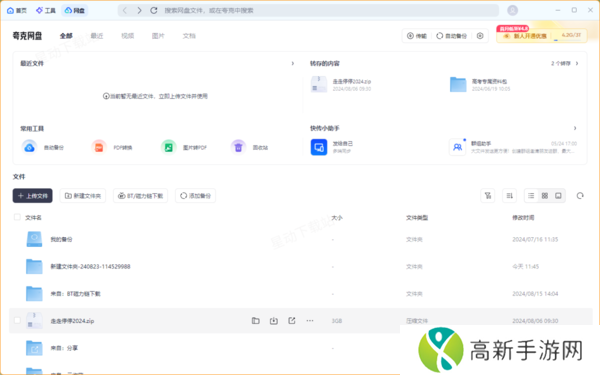600x375 pixels.
Task: Switch to grid view
Action: [x=545, y=196]
